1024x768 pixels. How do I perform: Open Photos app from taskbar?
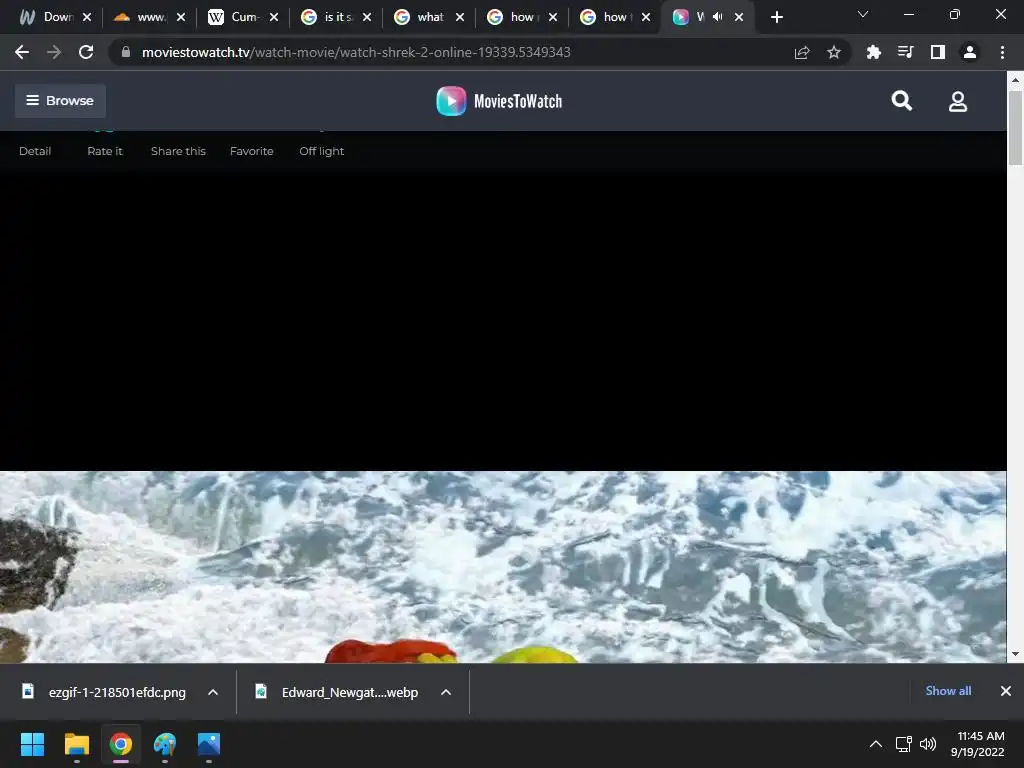point(209,744)
